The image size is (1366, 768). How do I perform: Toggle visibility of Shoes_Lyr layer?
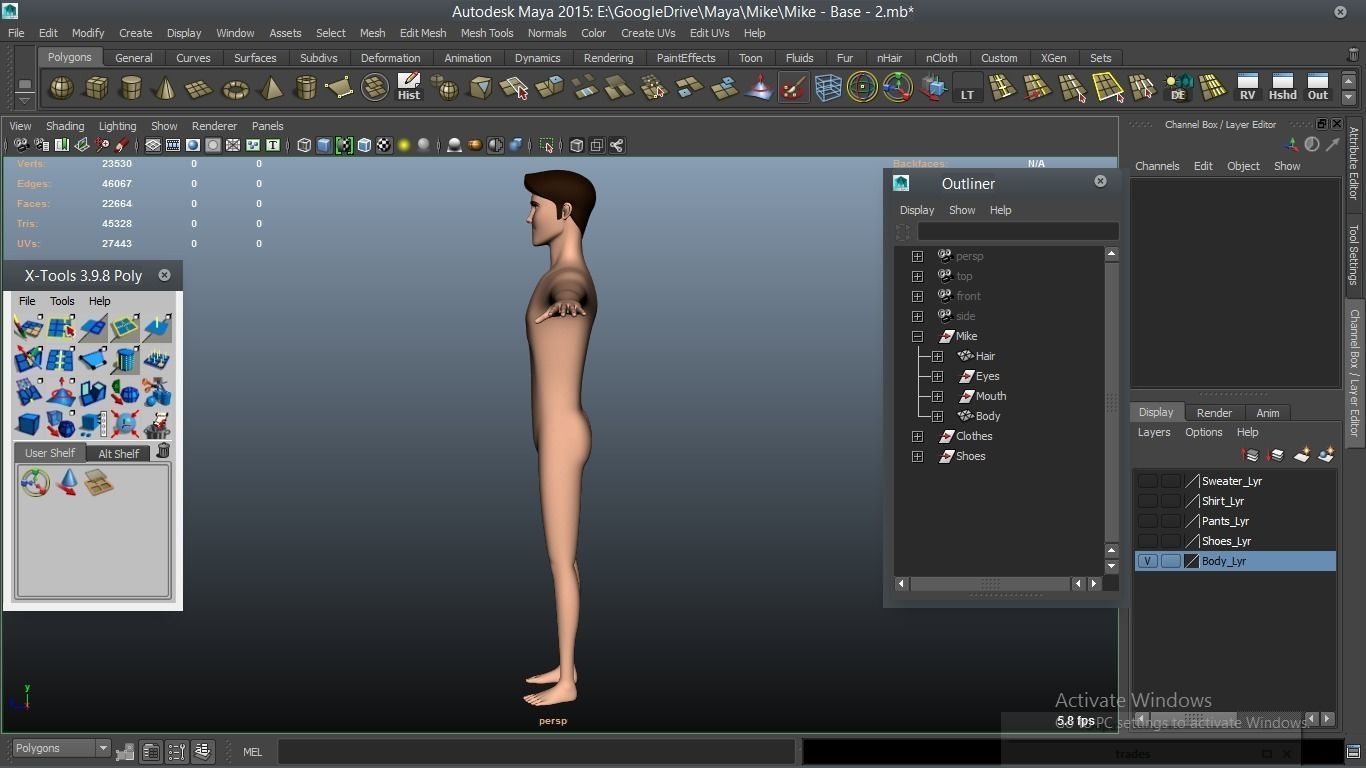(1147, 541)
